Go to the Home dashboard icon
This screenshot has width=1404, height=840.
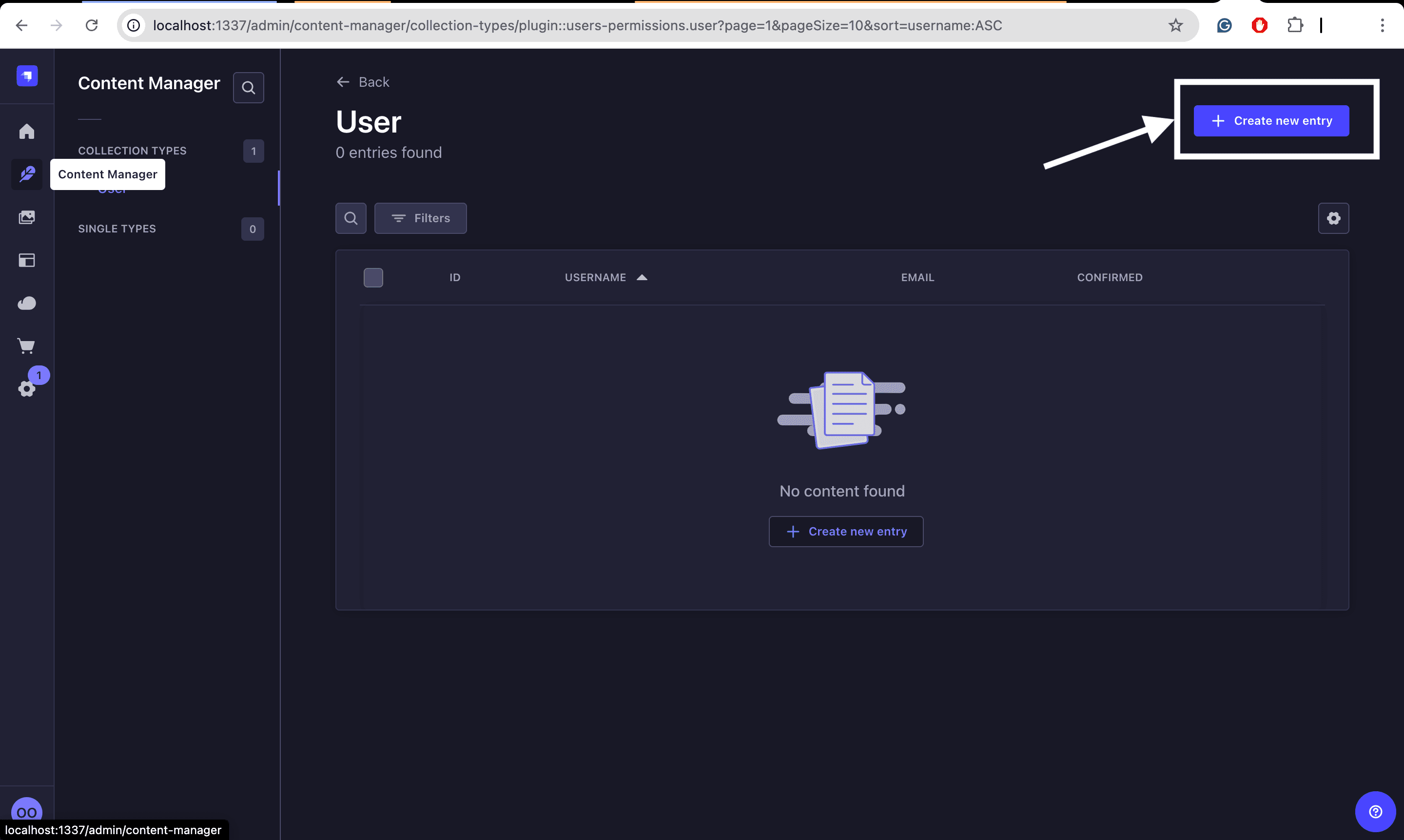pyautogui.click(x=27, y=132)
